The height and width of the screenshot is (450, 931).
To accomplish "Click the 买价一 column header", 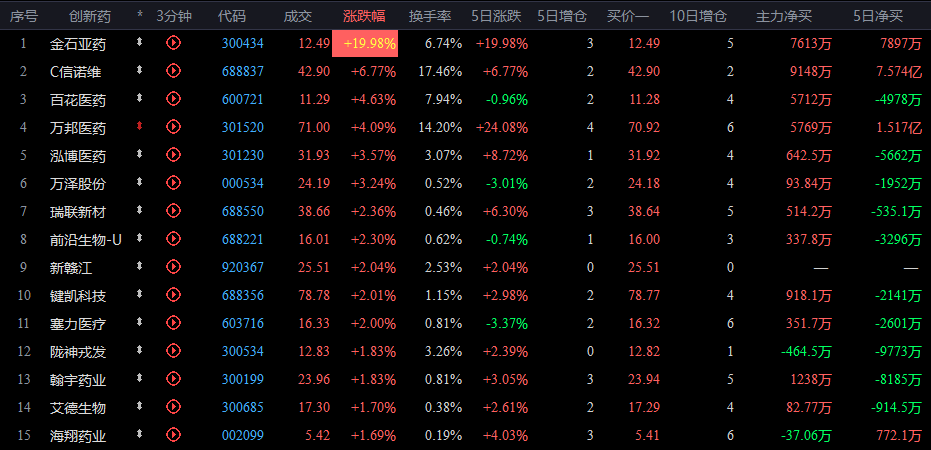I will 628,16.
